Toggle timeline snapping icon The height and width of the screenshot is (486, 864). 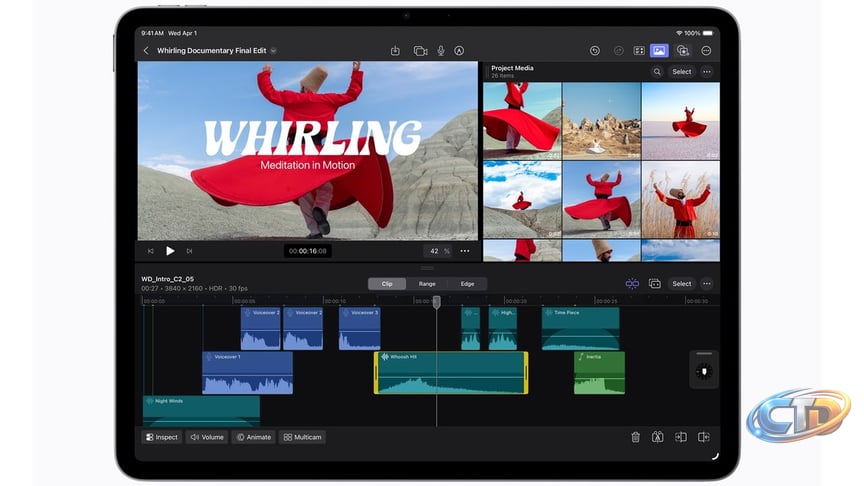coord(632,284)
